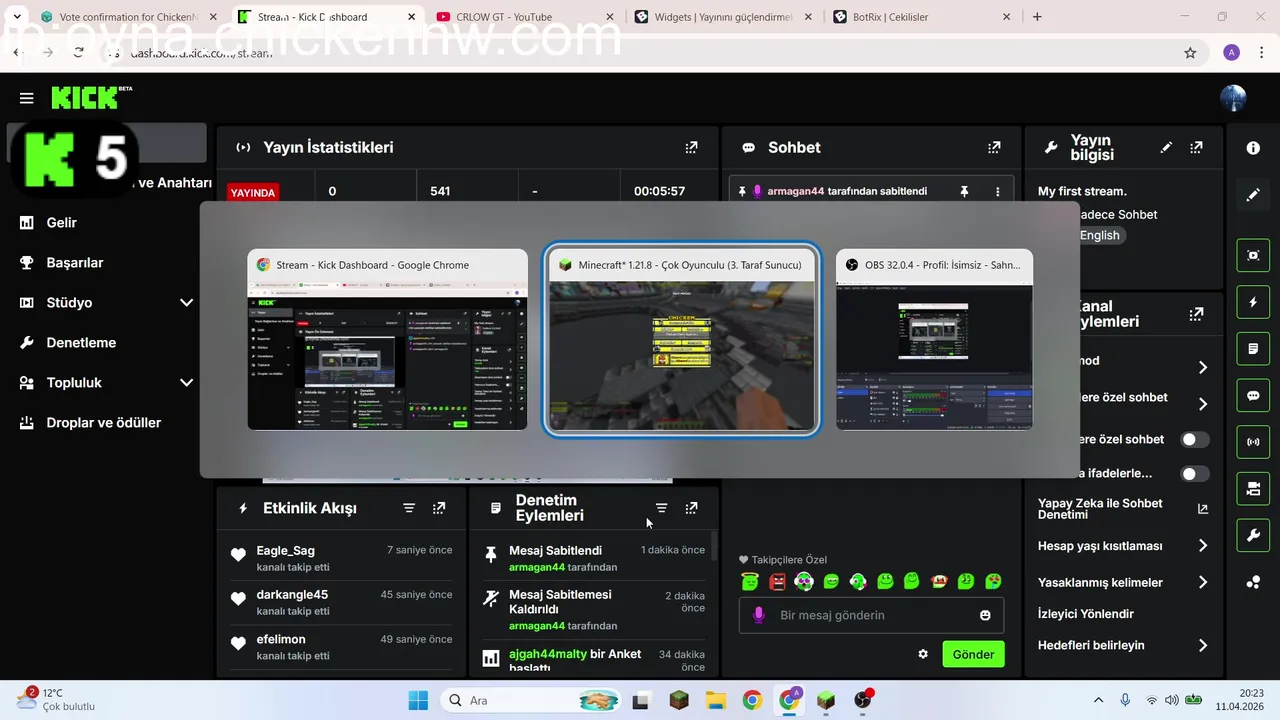The image size is (1280, 720).
Task: Open Yasaklanmış kelimeler chevron
Action: [1203, 582]
